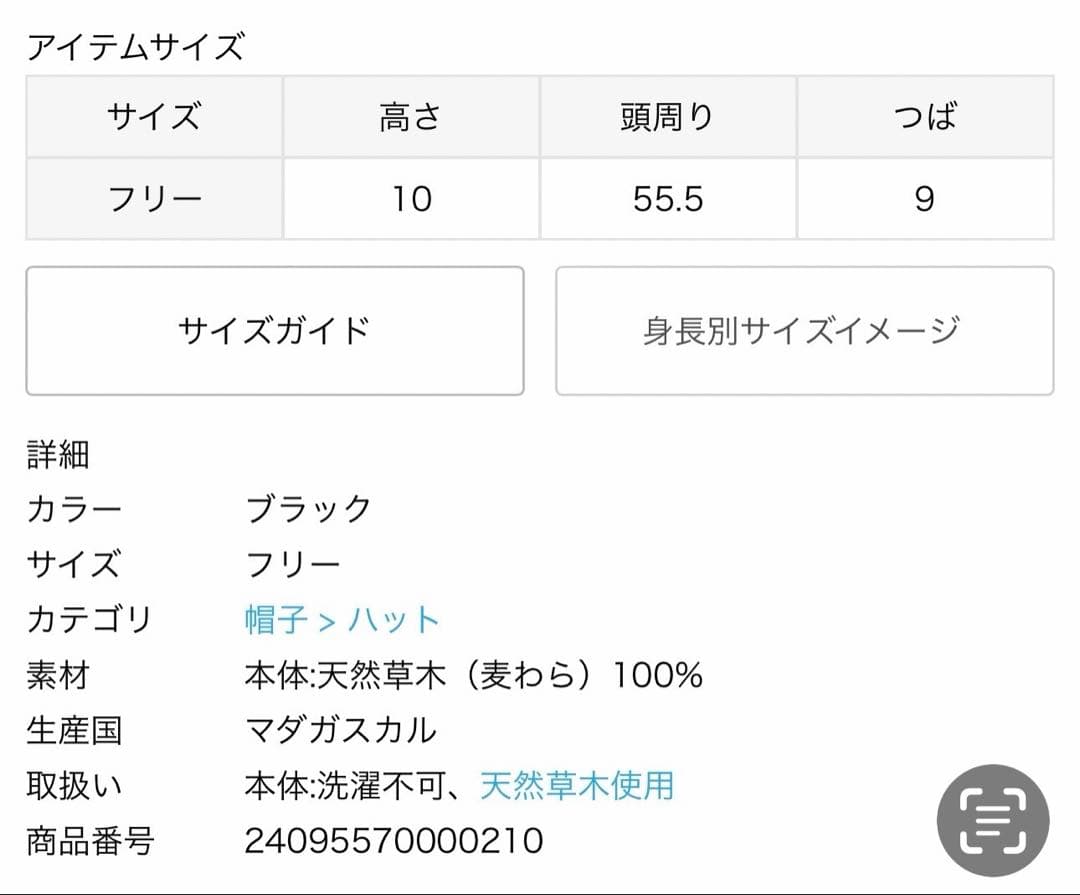Click the マダガスカル country of origin text
The image size is (1080, 895).
(x=341, y=730)
